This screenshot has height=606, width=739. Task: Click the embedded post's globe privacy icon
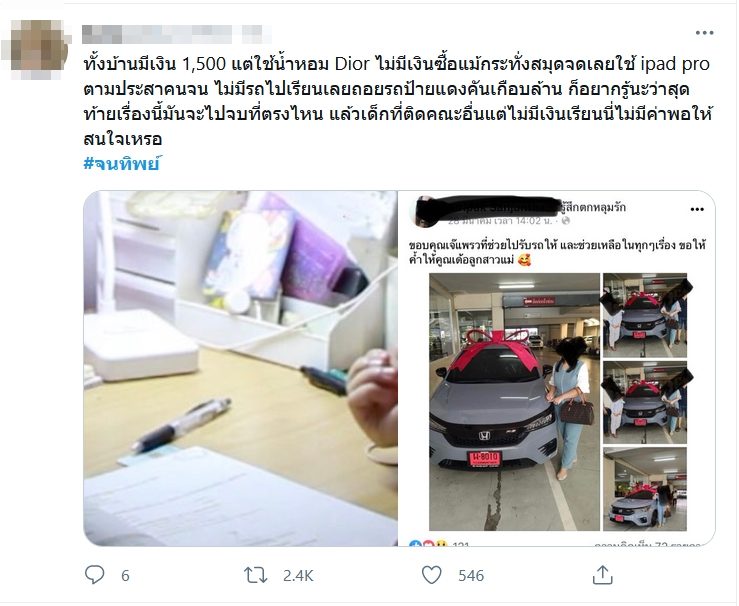(x=566, y=221)
